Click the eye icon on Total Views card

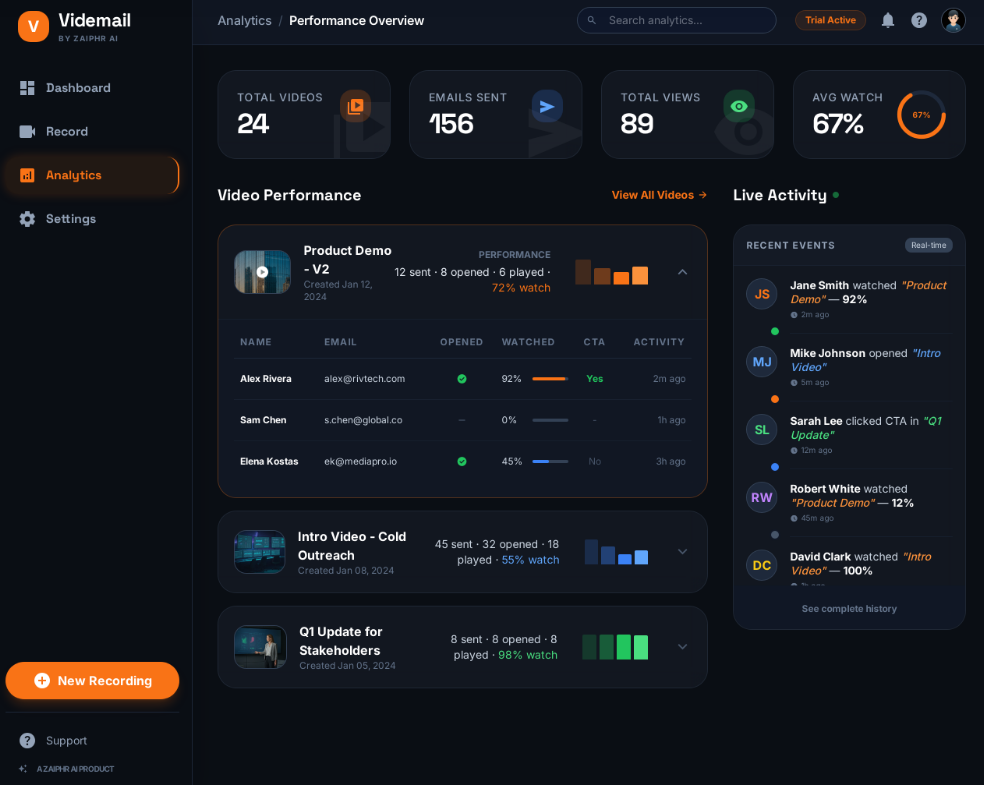point(739,105)
